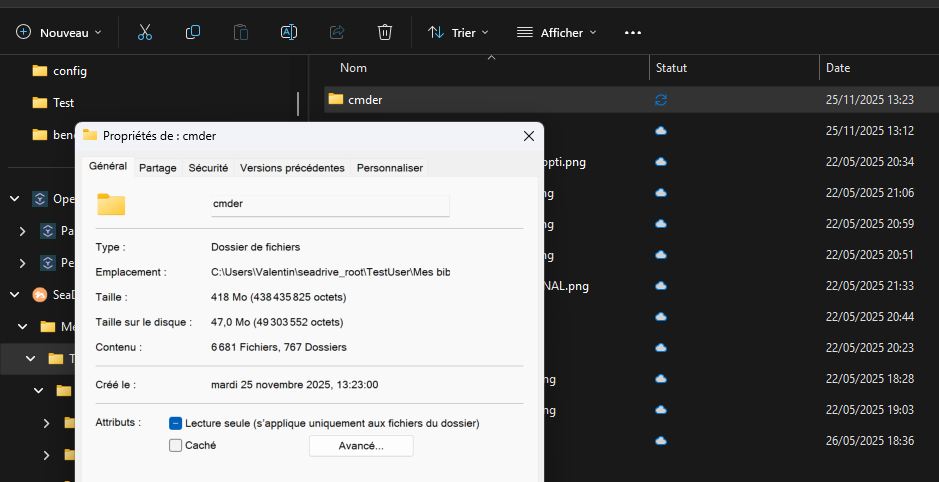Click the Delete trash icon

[385, 32]
